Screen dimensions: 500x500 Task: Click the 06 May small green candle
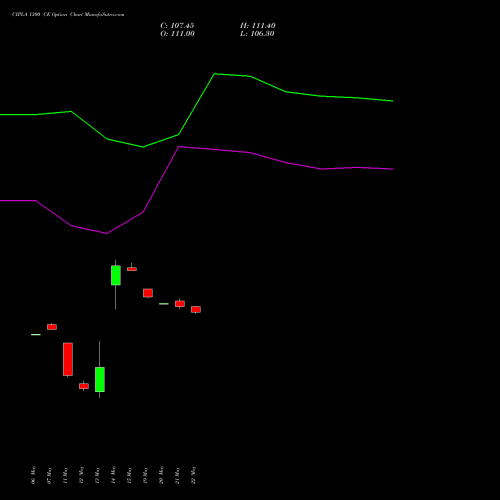36,334
